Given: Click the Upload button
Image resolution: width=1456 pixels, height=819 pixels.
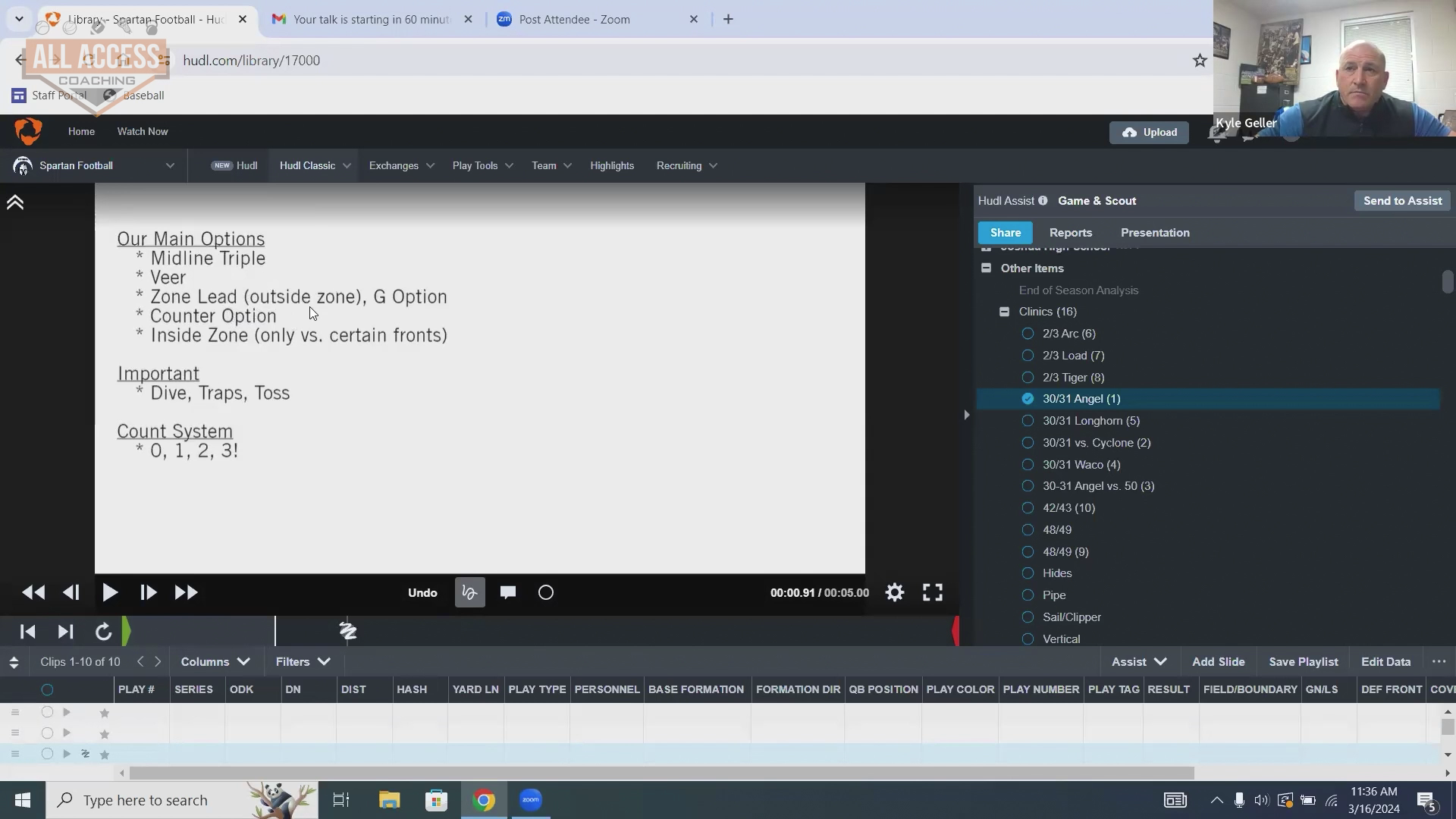Looking at the screenshot, I should point(1149,133).
